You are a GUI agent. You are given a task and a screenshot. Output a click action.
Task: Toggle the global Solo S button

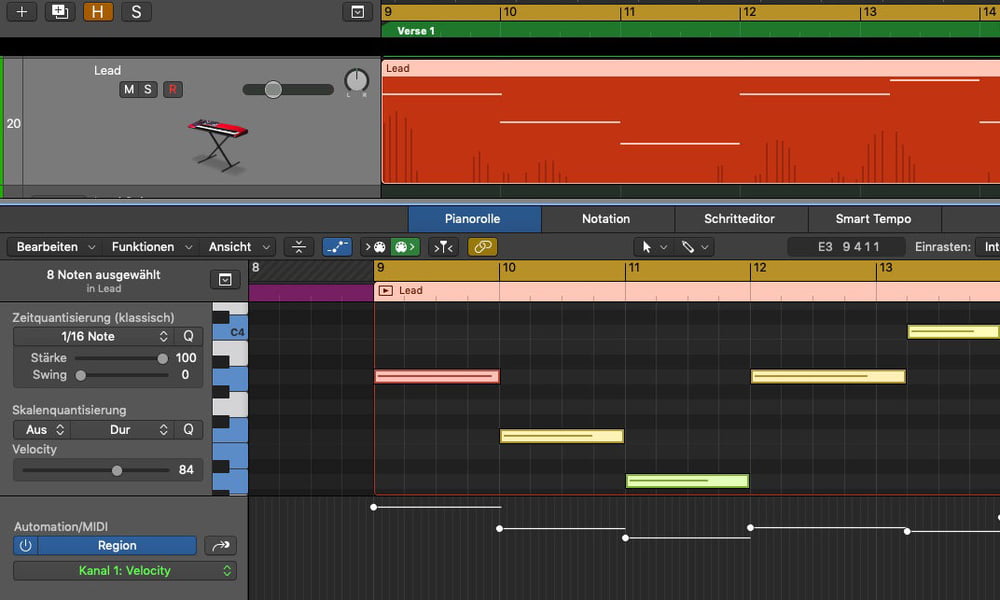click(136, 11)
